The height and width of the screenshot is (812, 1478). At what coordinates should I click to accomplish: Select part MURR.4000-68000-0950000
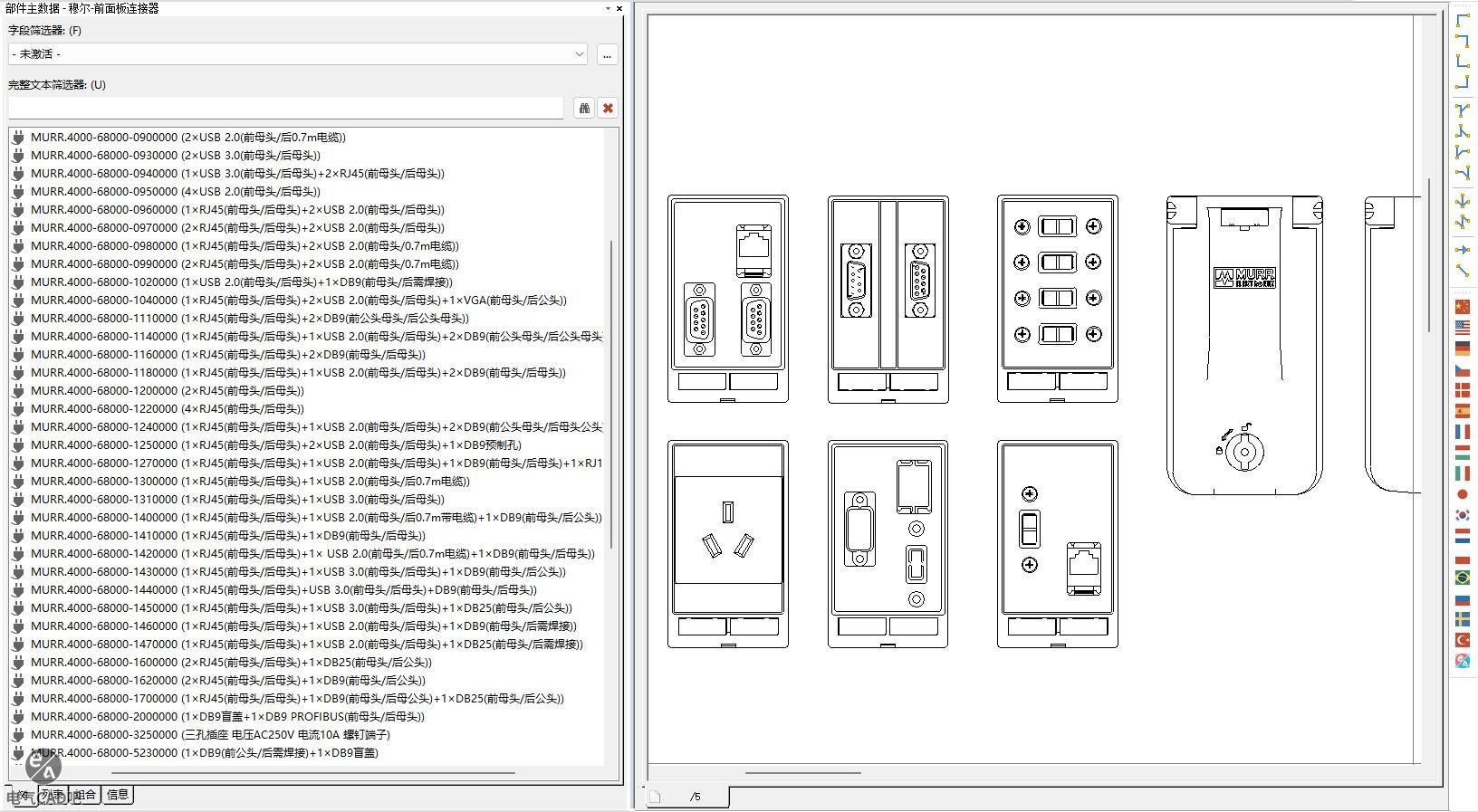pyautogui.click(x=176, y=192)
